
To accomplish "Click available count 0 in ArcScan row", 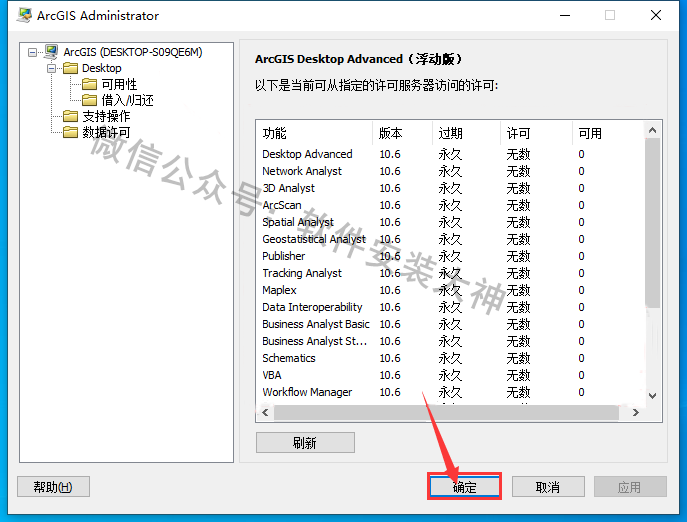I will pyautogui.click(x=581, y=205).
